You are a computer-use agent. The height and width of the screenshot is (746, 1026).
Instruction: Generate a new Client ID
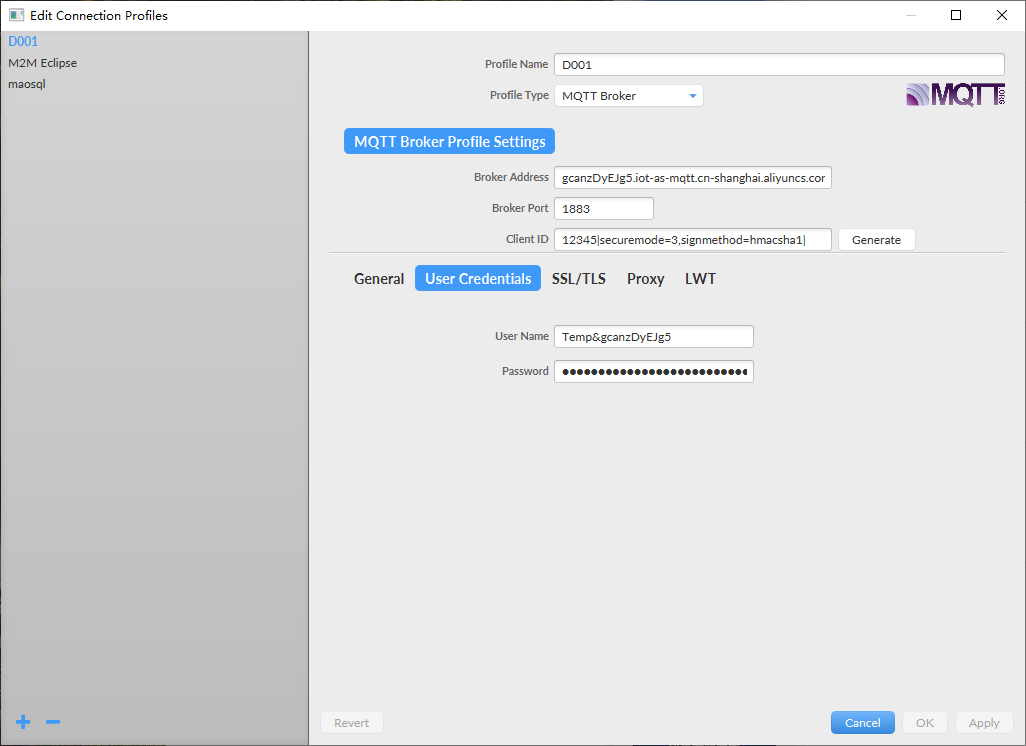coord(876,240)
